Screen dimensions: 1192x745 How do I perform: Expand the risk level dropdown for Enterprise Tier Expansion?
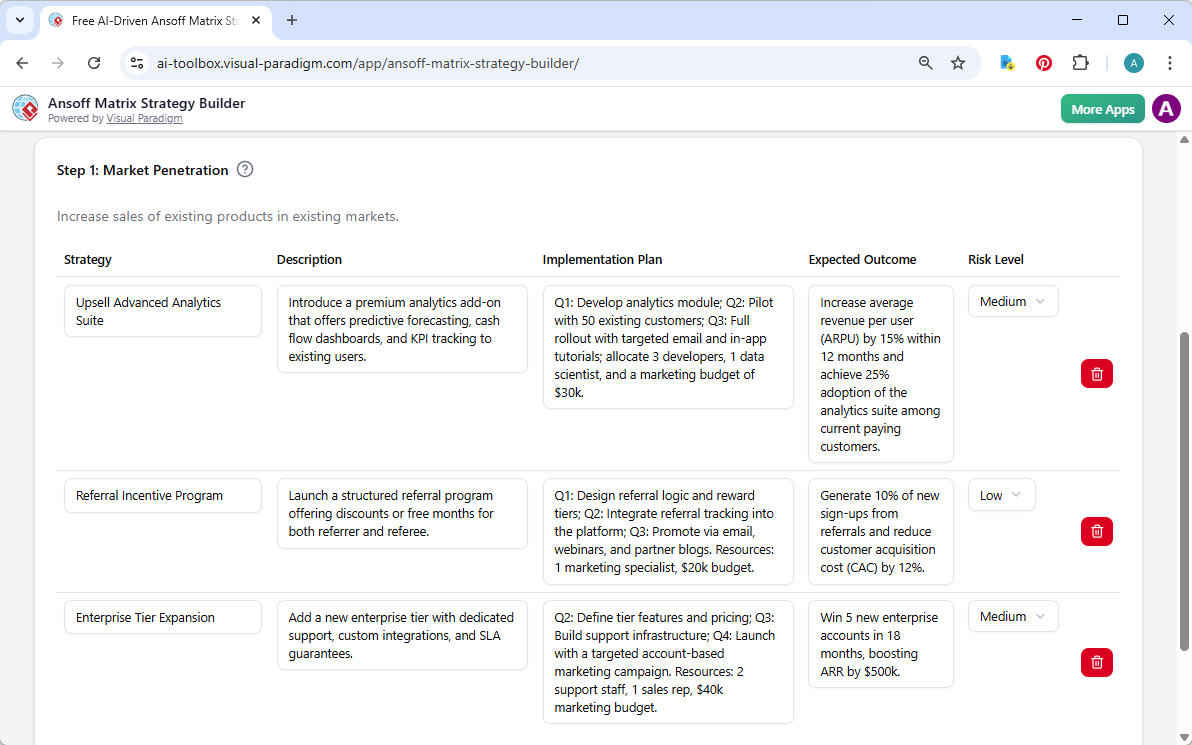click(x=1013, y=616)
